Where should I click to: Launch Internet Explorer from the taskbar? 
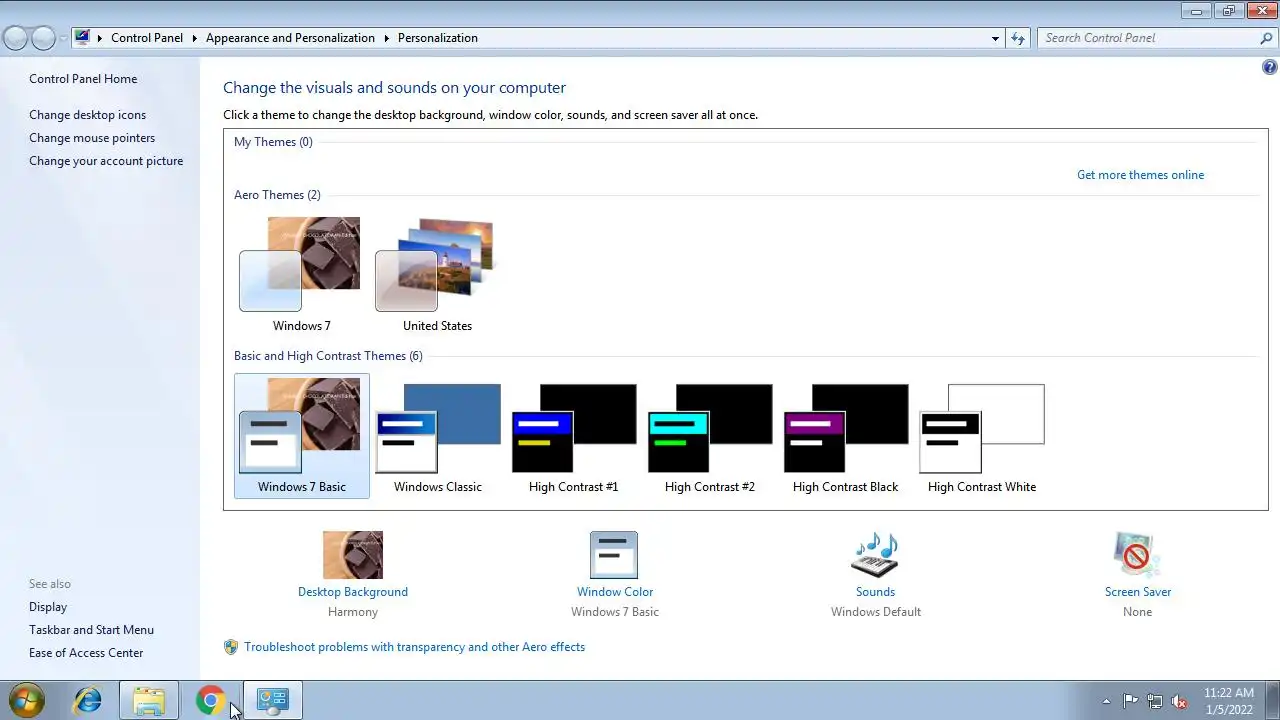88,700
